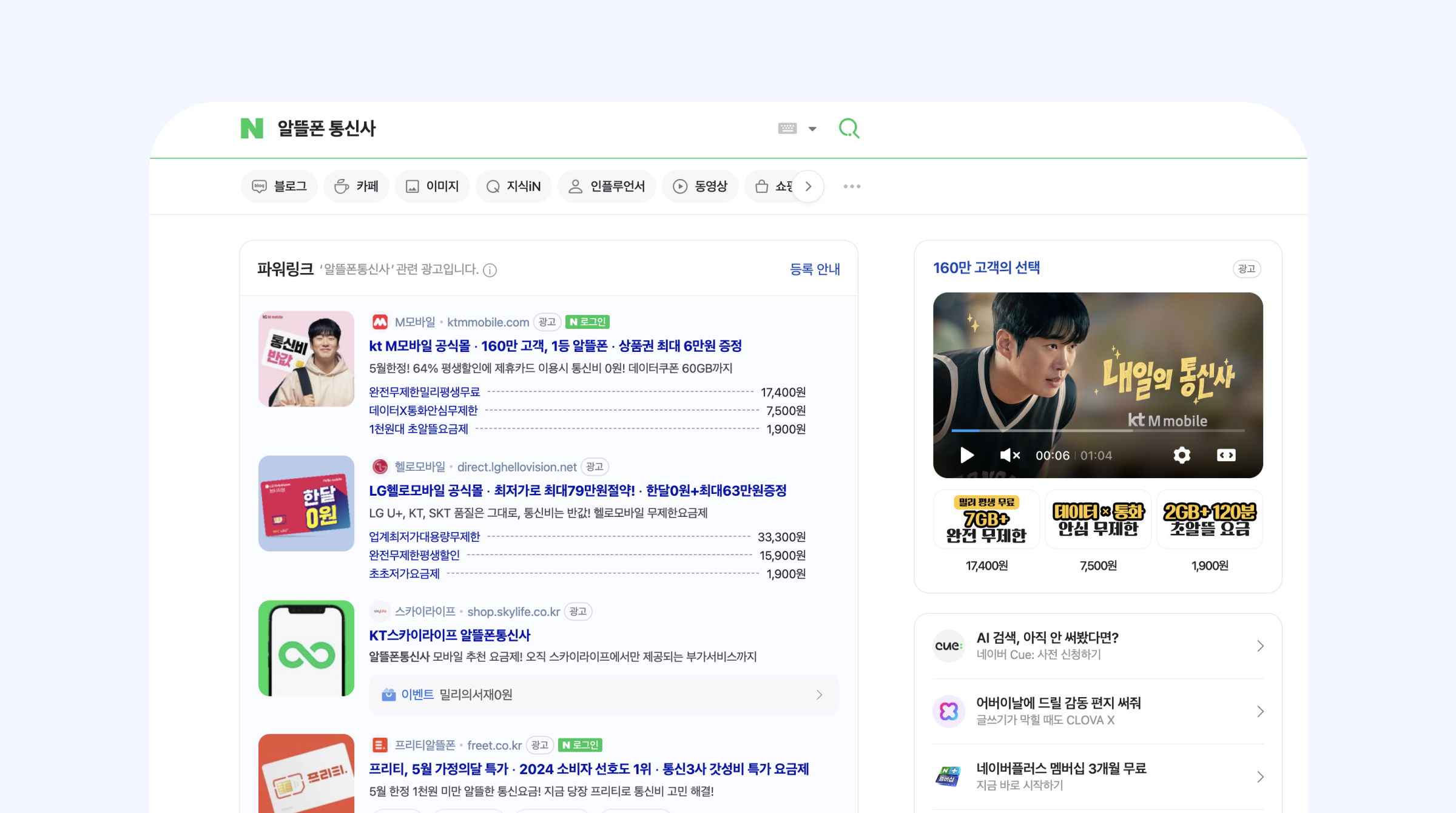Select 1천원대 초알뜰요금제 plan link
1456x813 pixels.
(418, 429)
